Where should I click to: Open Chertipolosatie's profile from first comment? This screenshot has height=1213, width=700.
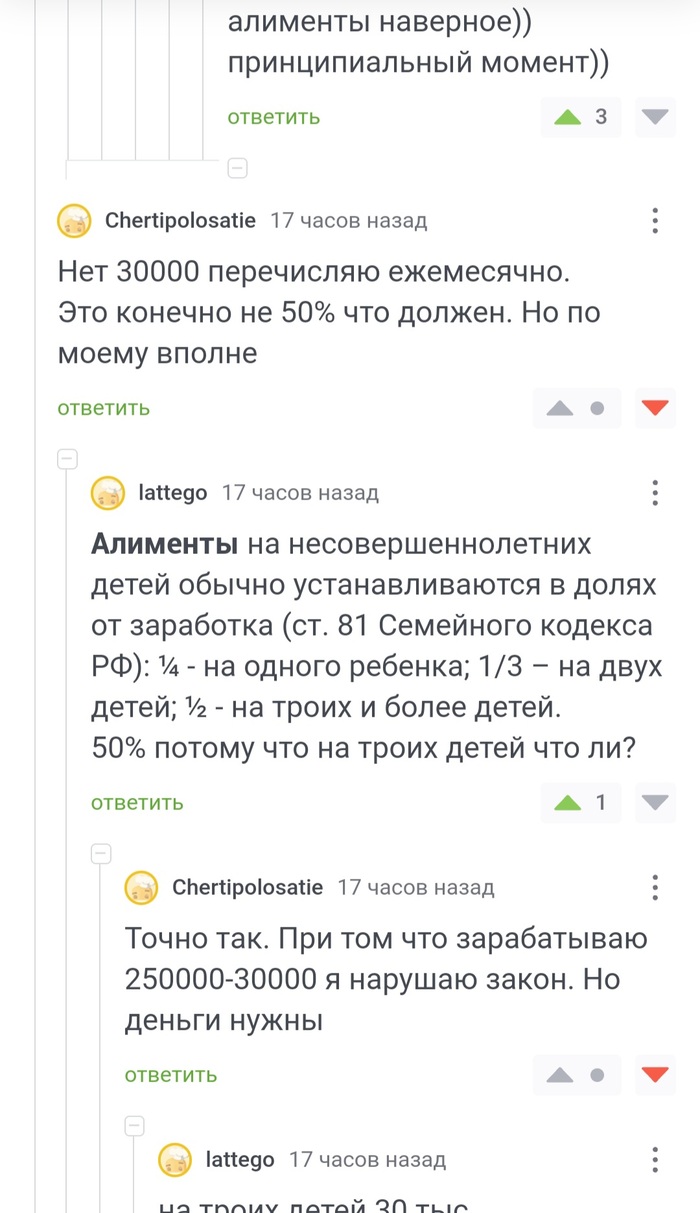[180, 221]
